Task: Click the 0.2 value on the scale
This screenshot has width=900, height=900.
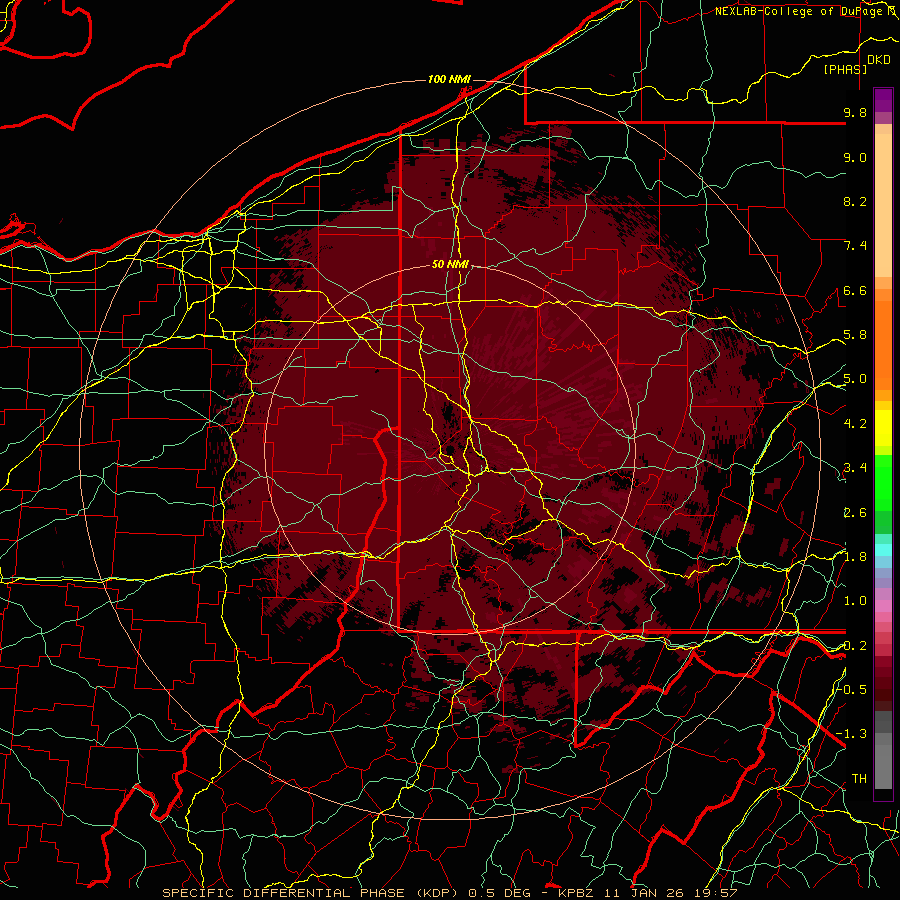Action: (x=855, y=646)
